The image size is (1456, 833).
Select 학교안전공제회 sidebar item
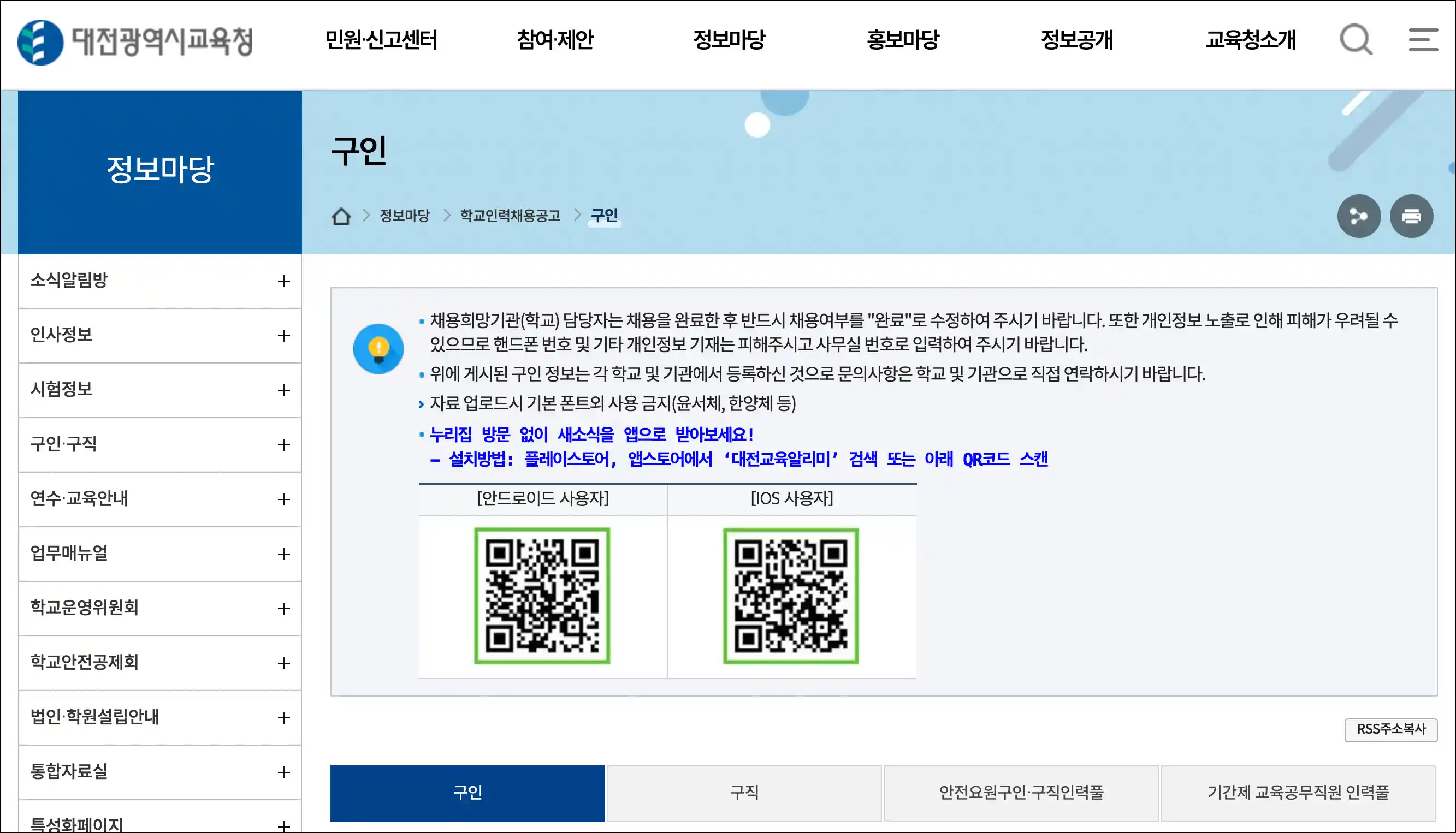[x=159, y=663]
